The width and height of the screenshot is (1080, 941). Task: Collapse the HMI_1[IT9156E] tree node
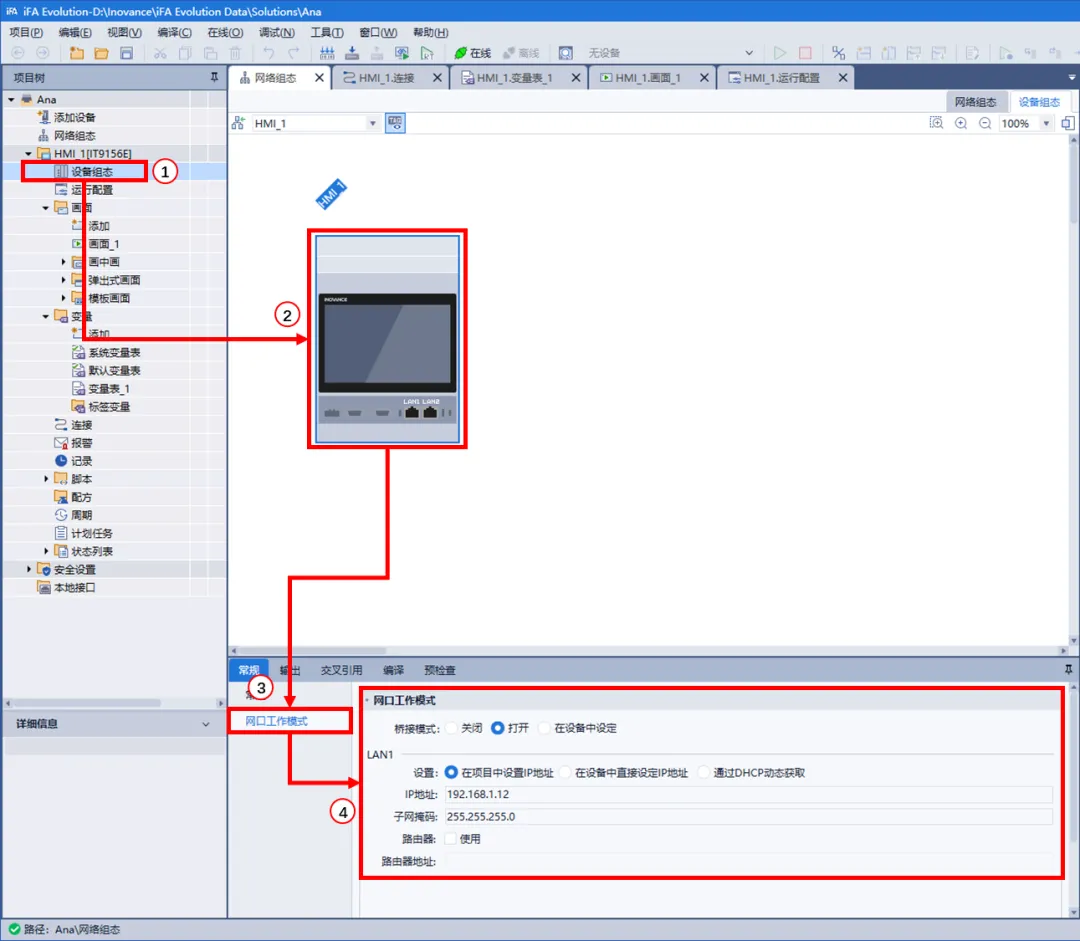point(28,154)
